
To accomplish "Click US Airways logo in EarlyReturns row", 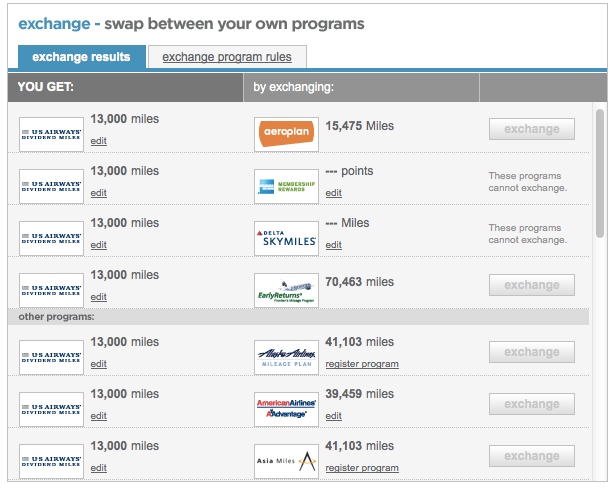I will (x=51, y=290).
